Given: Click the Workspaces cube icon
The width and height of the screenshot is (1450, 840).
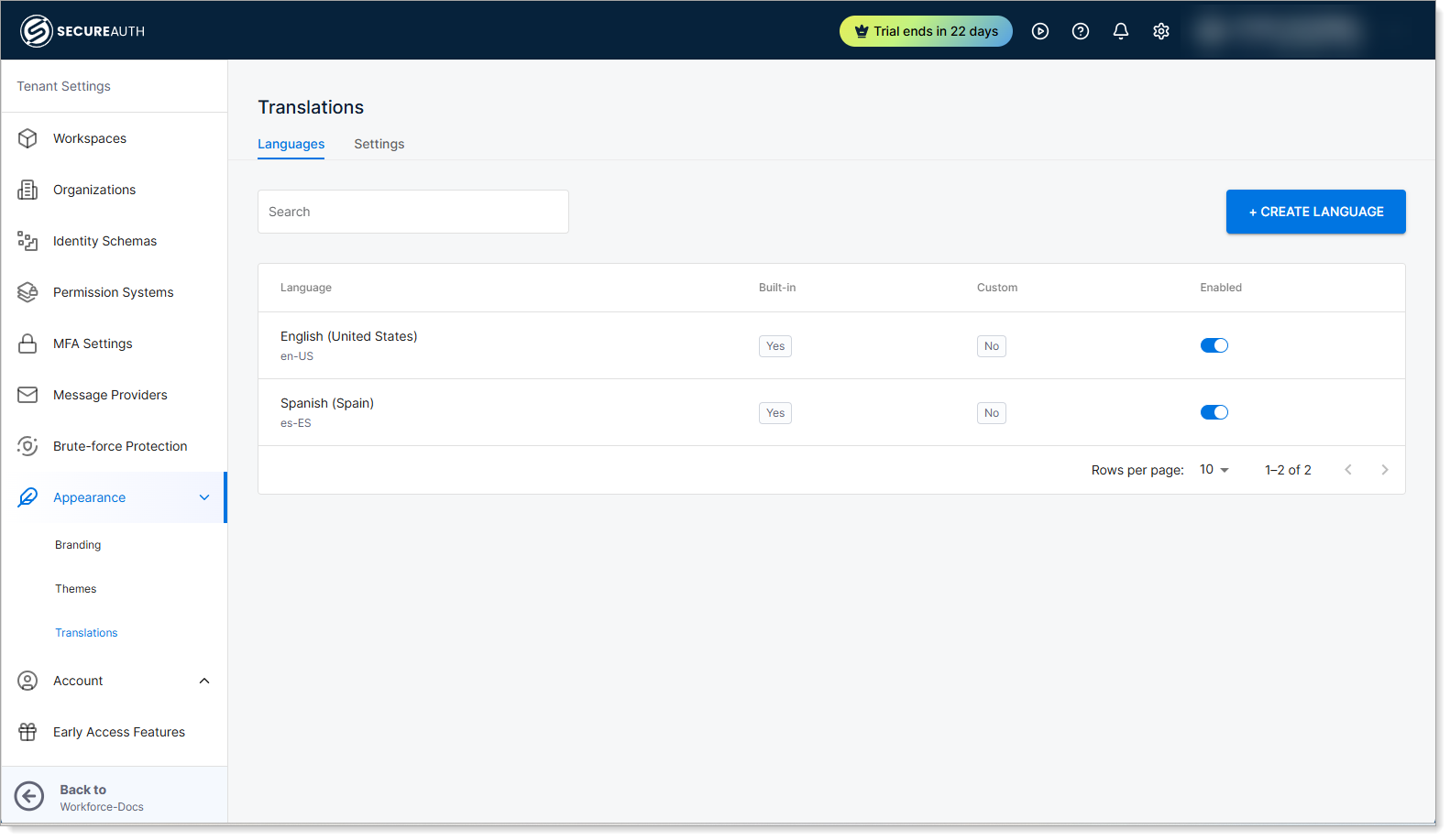Looking at the screenshot, I should coord(27,138).
